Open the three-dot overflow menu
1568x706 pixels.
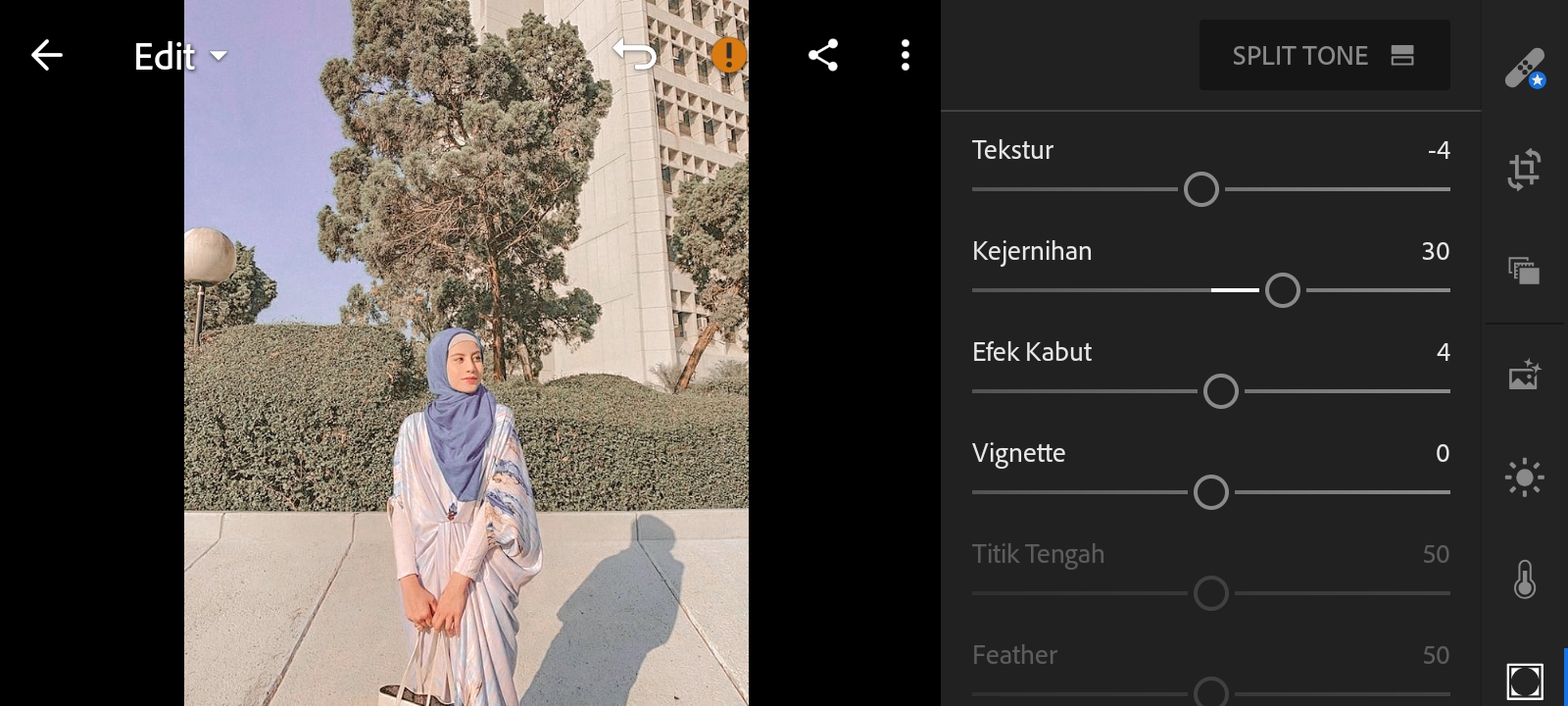coord(906,56)
